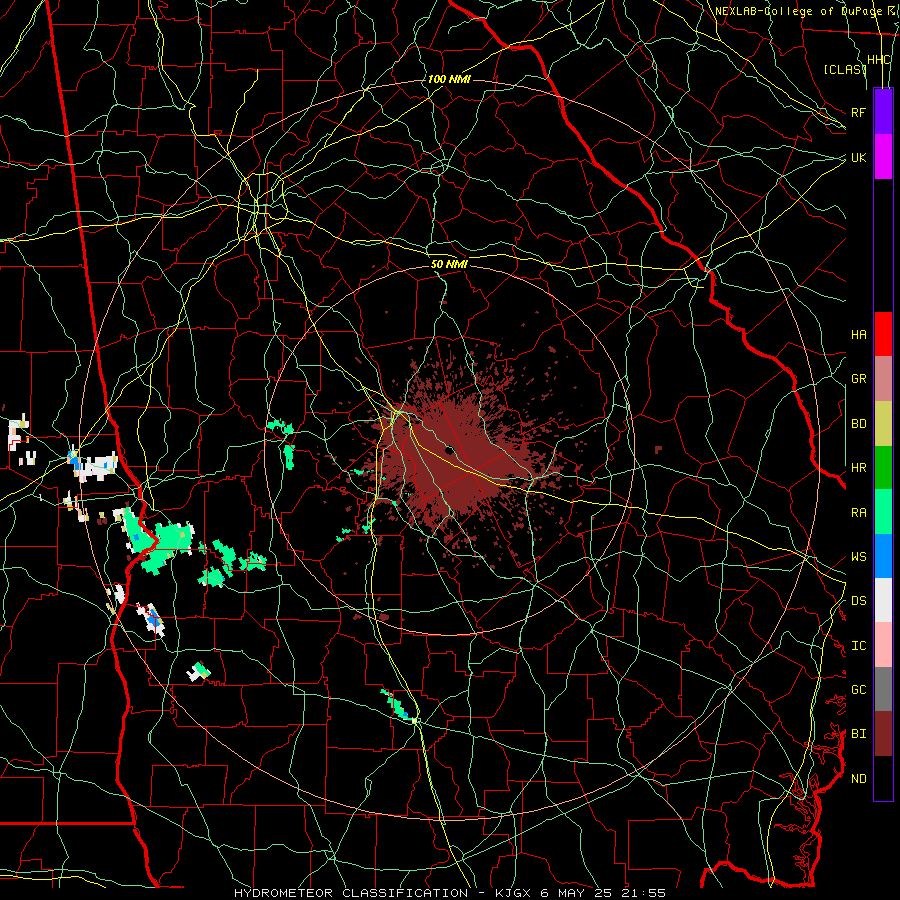Click the 'RF' legend label

pos(858,112)
